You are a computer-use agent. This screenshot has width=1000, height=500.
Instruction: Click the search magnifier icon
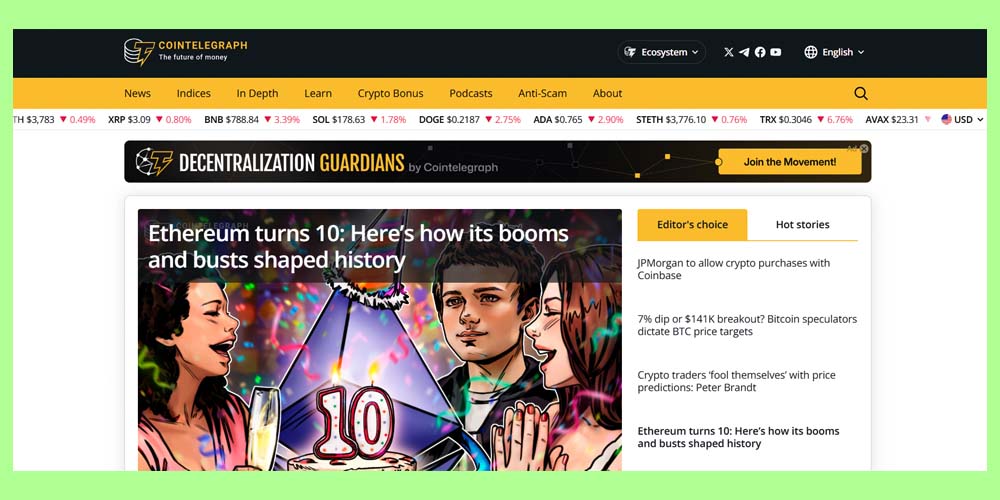pos(861,93)
